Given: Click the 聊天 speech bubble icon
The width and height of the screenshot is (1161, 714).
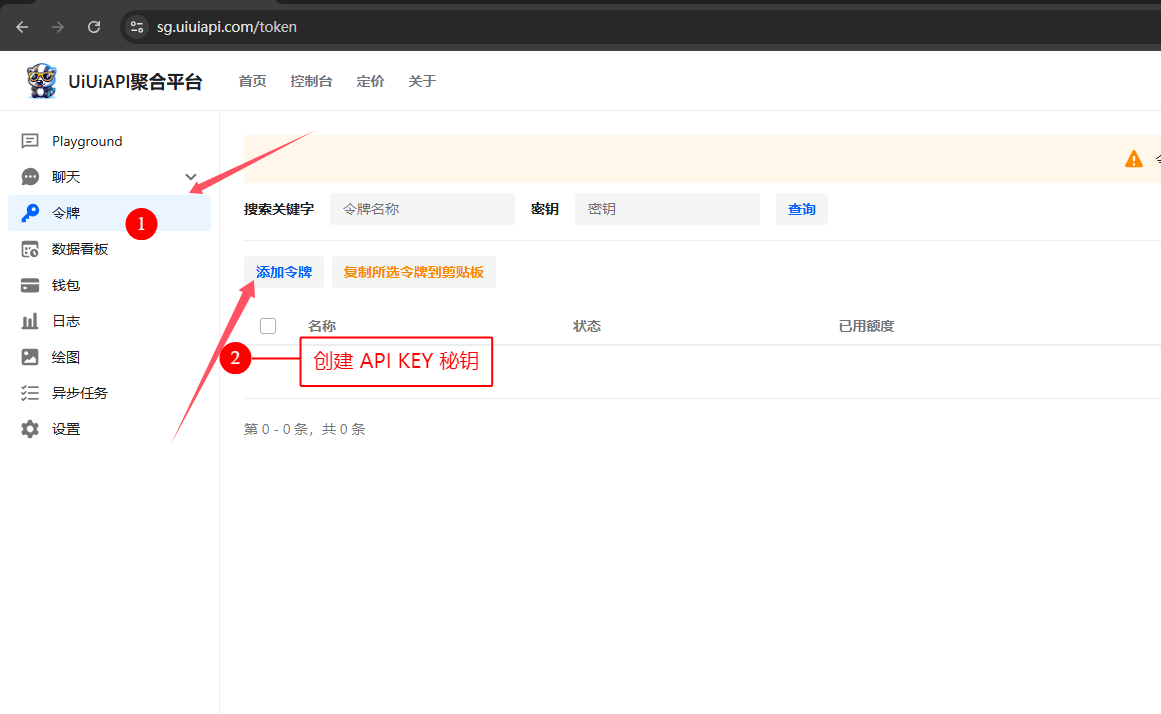Looking at the screenshot, I should pos(30,176).
